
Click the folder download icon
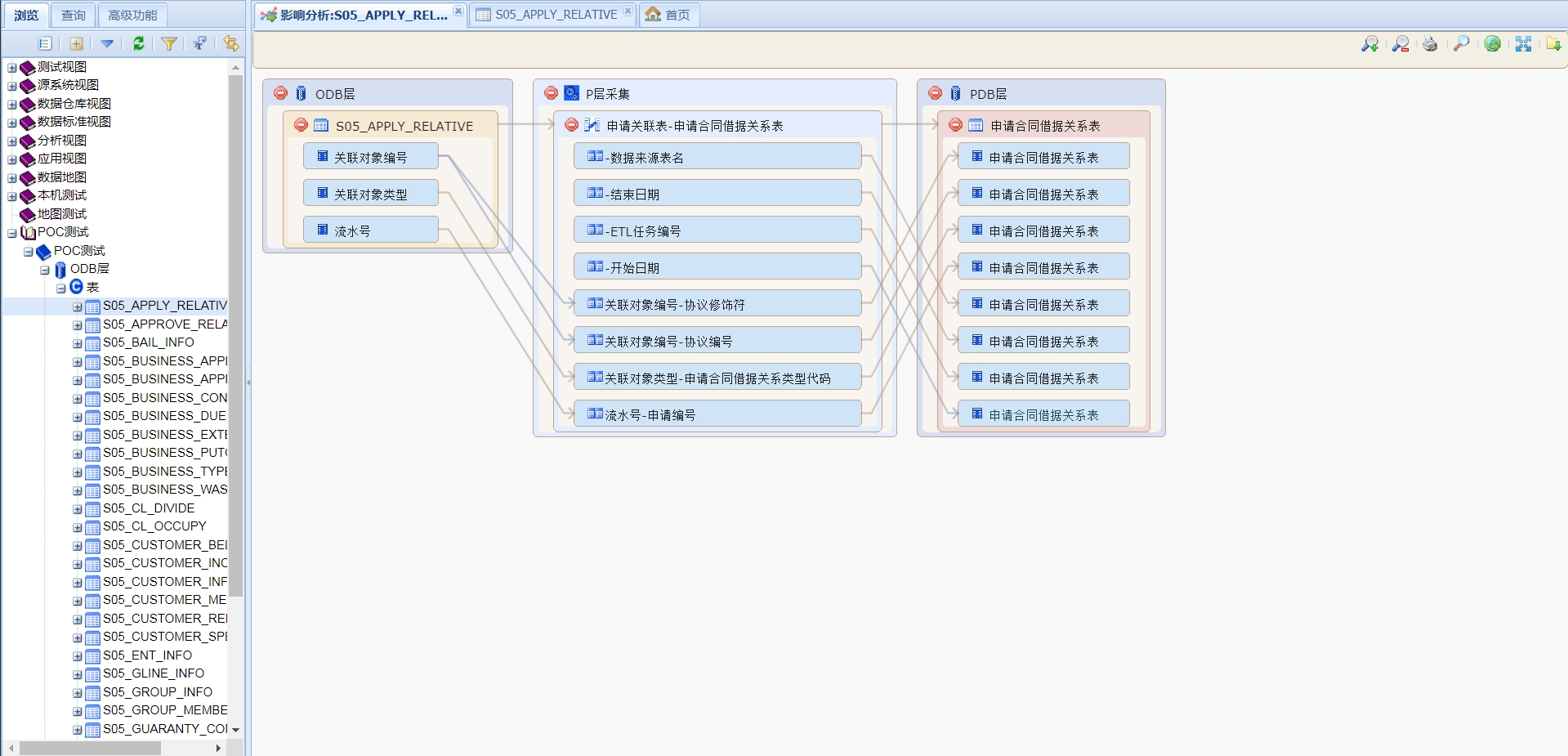click(x=1553, y=43)
